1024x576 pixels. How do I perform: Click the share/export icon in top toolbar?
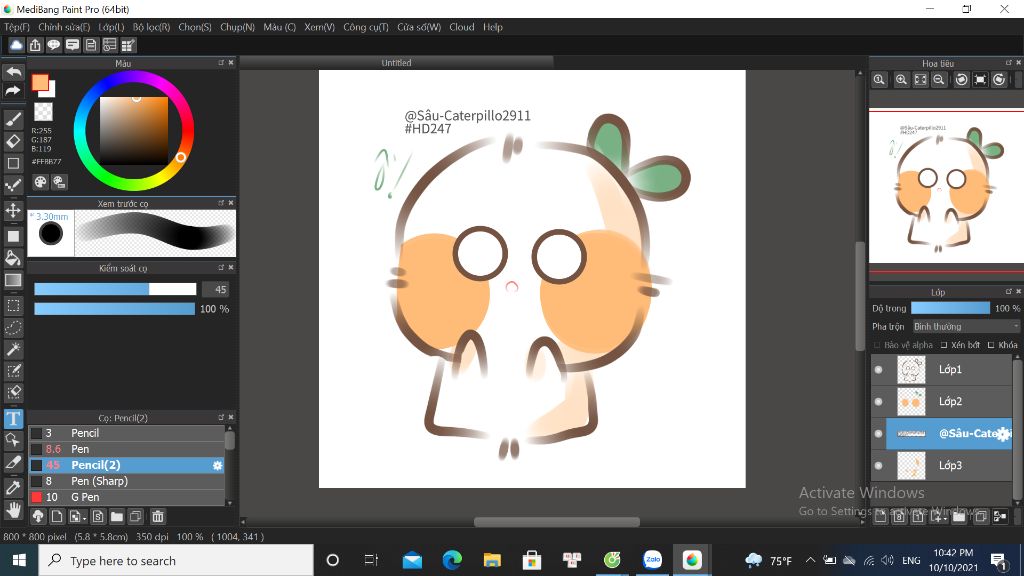pos(35,44)
